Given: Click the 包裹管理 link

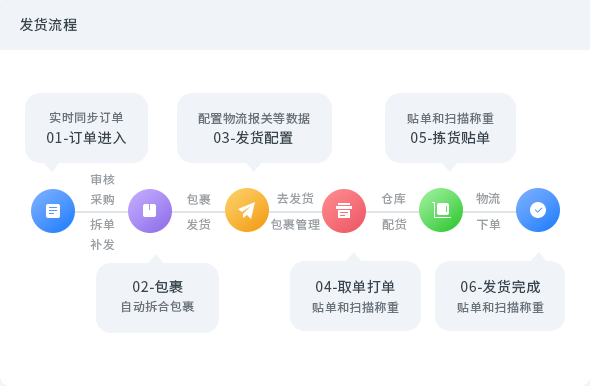Looking at the screenshot, I should 295,225.
